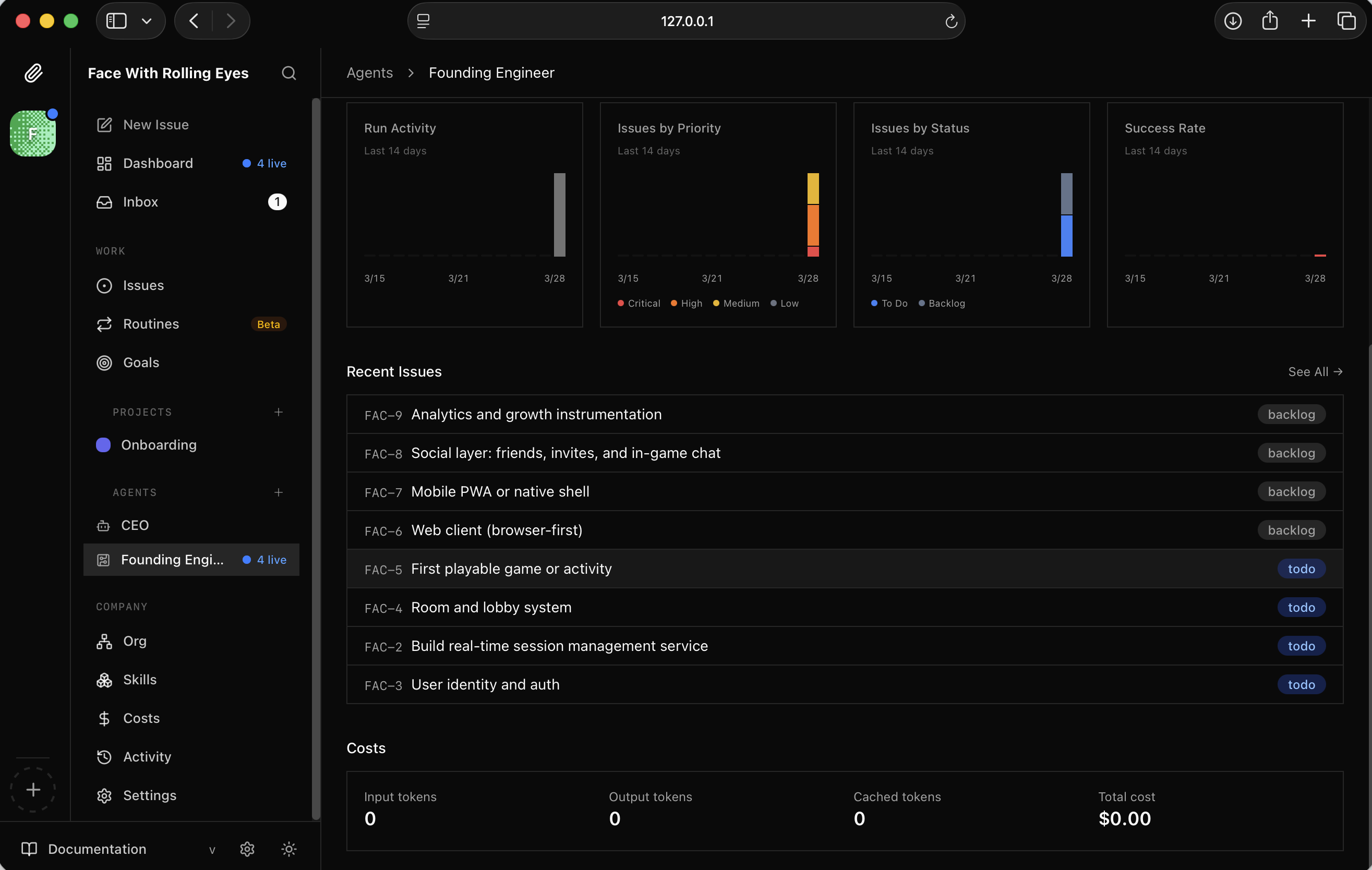Toggle Backlog in the status legend
1372x870 pixels.
(941, 303)
